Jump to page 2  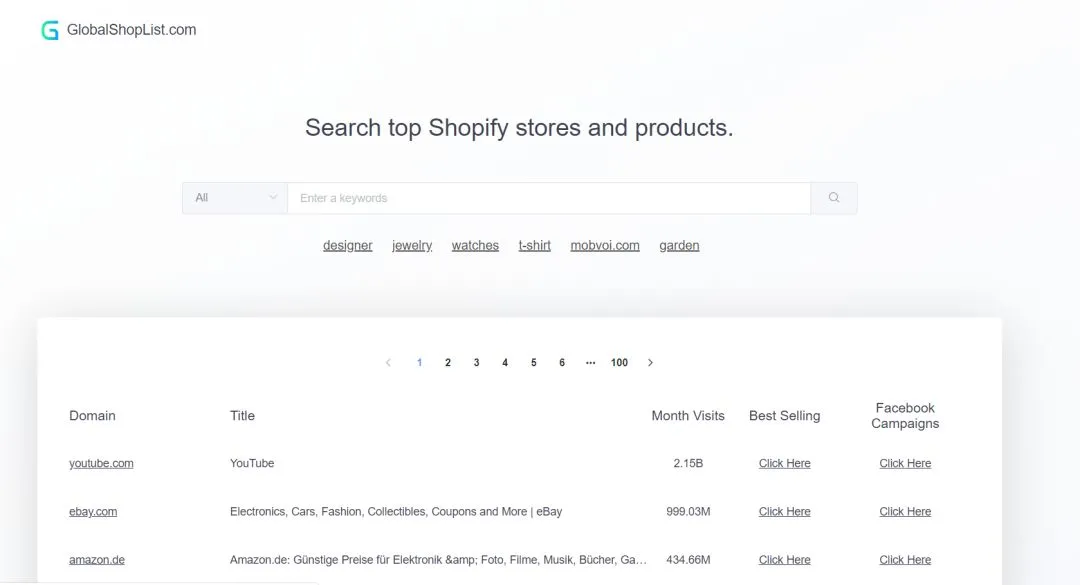[448, 362]
